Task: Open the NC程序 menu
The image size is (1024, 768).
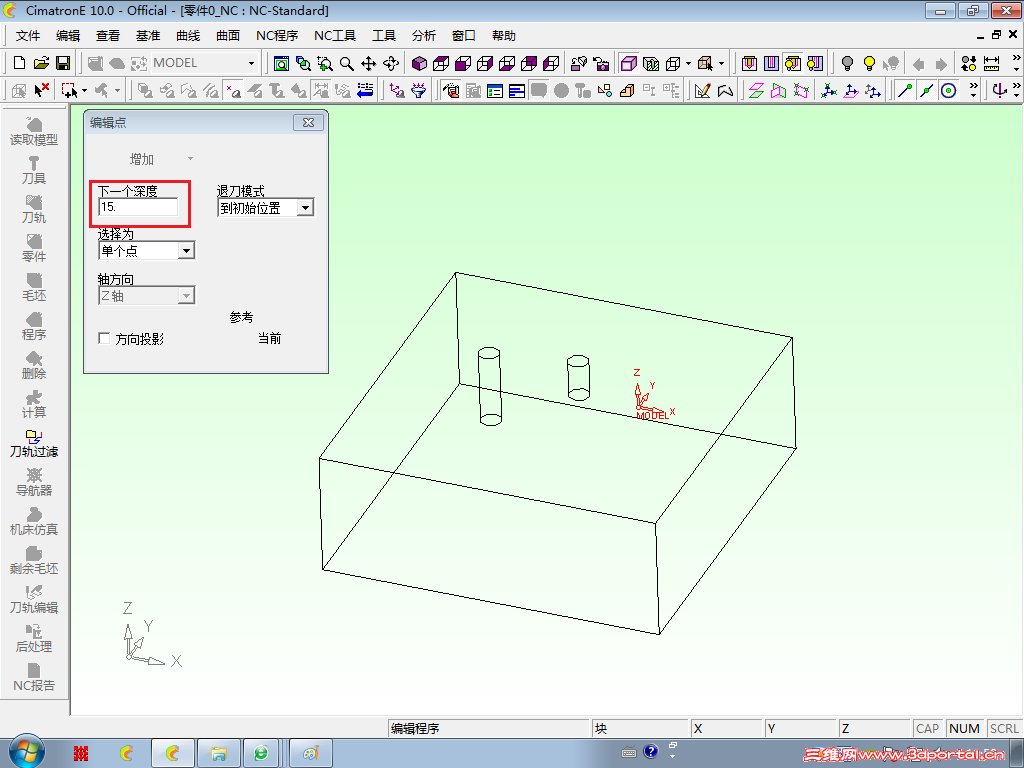Action: click(x=277, y=36)
